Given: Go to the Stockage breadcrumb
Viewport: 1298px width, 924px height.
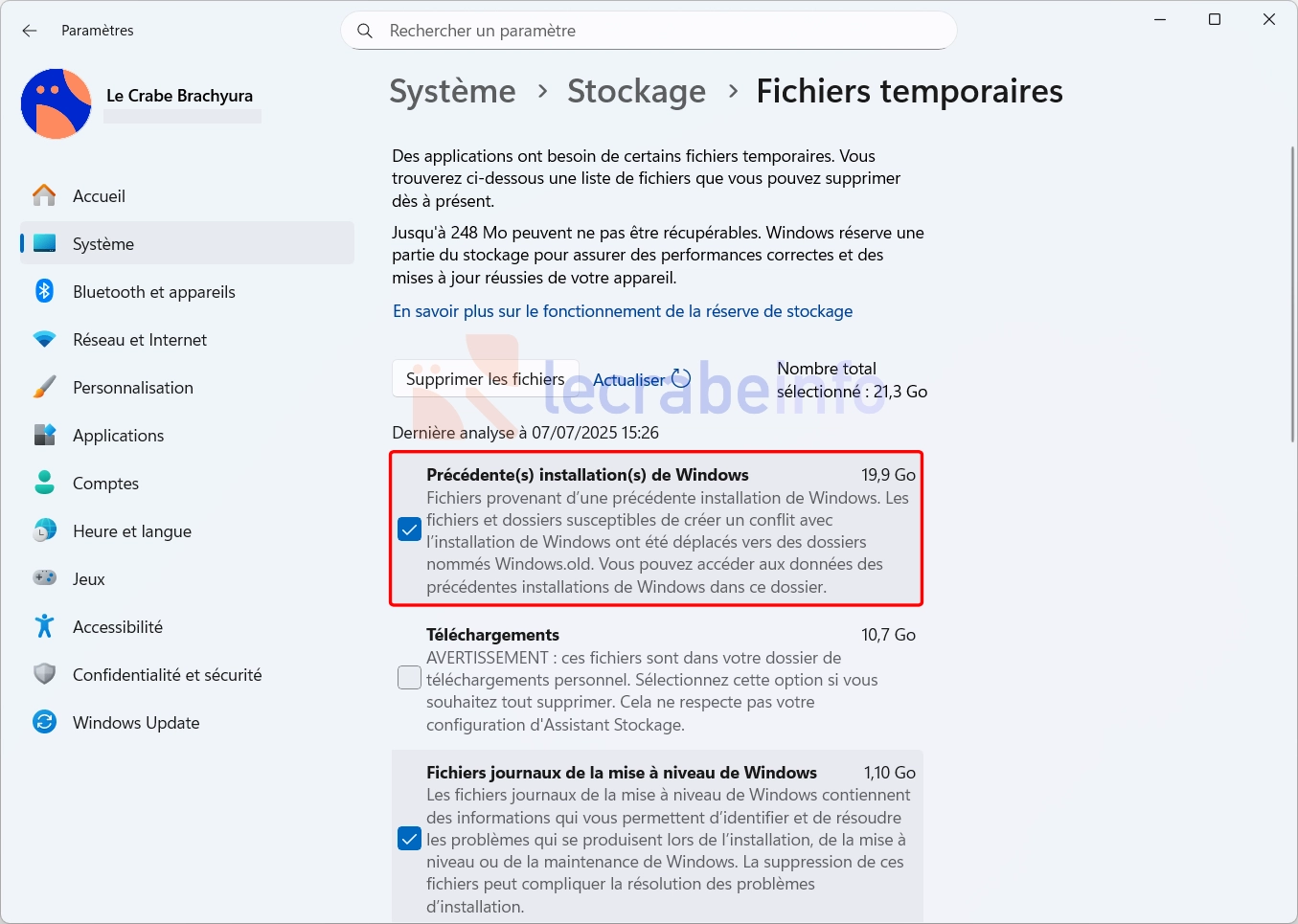Looking at the screenshot, I should [636, 91].
